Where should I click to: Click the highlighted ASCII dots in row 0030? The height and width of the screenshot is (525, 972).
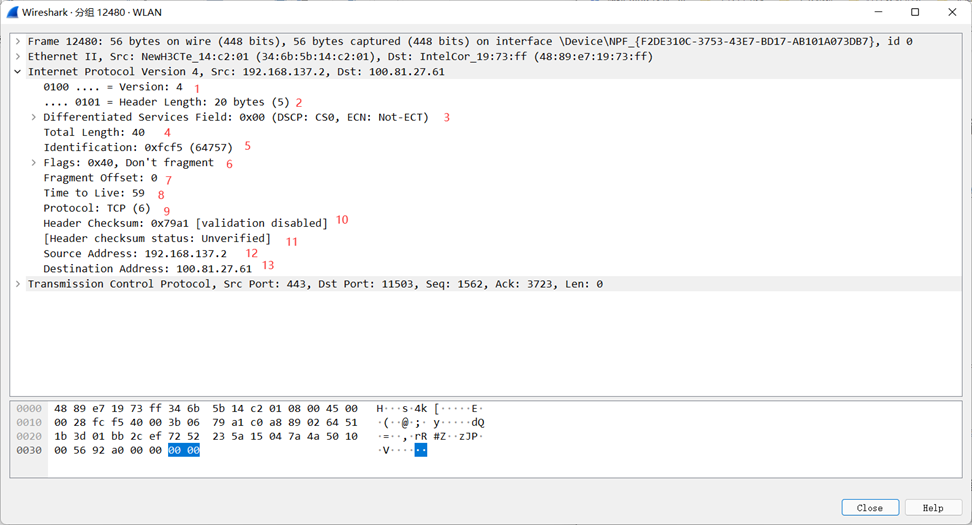click(x=421, y=451)
